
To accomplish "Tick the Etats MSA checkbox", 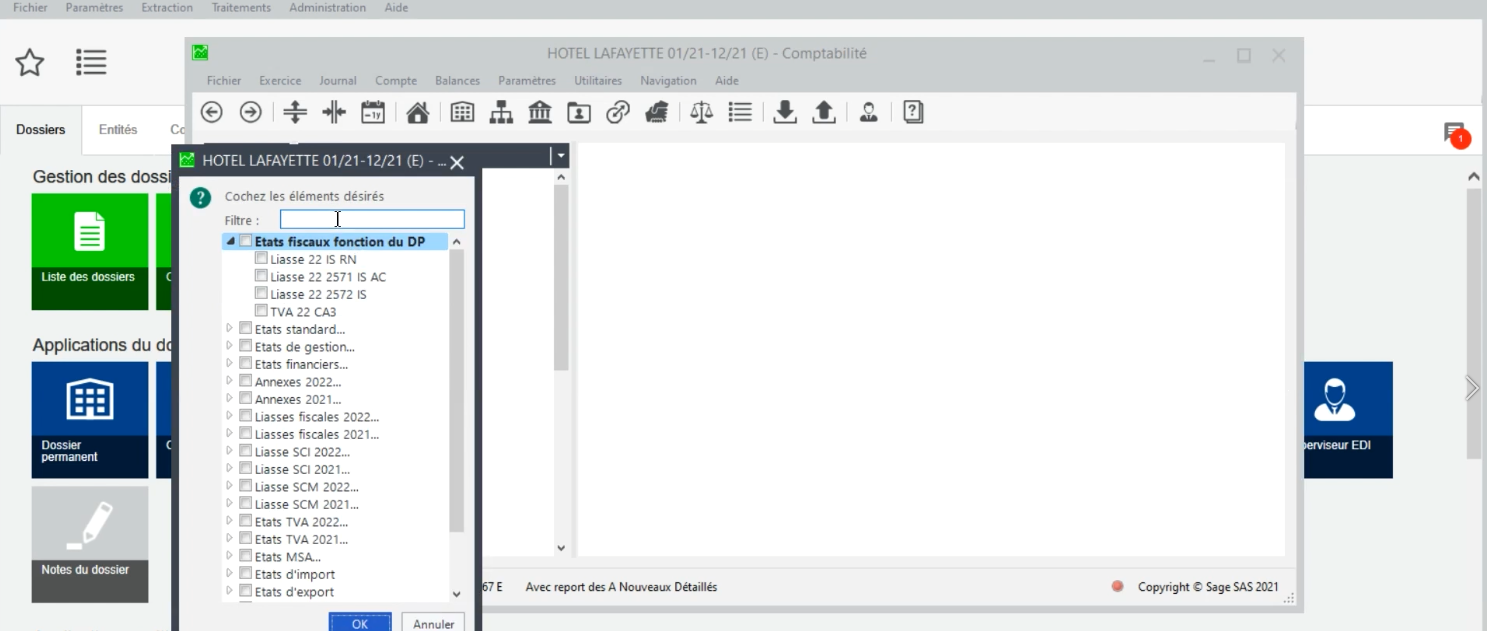I will (246, 556).
